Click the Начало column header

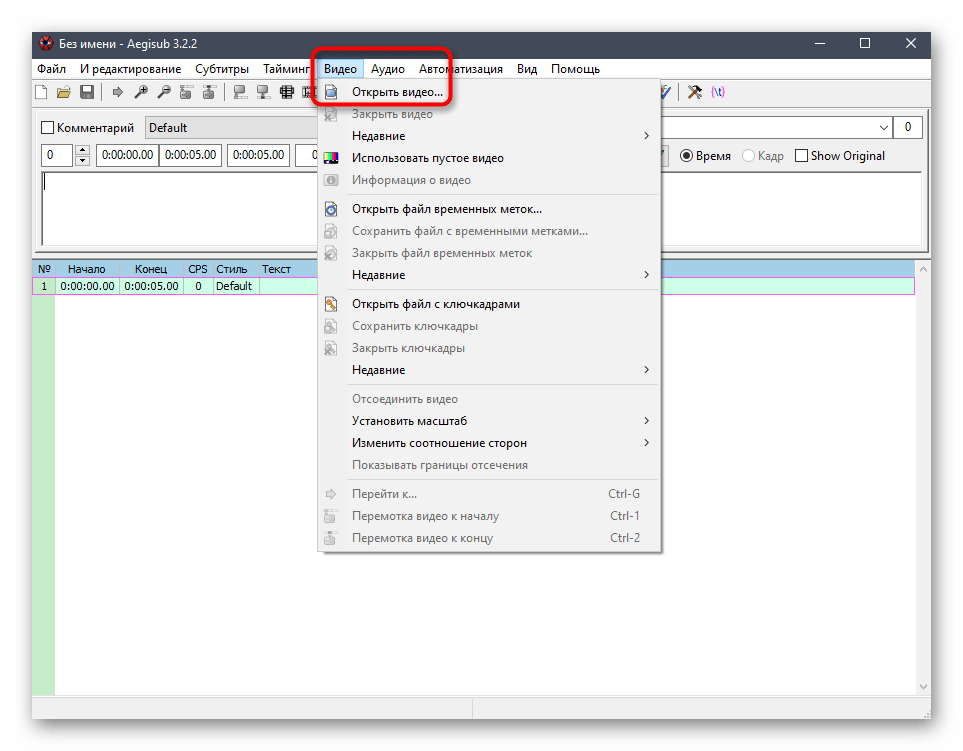pyautogui.click(x=87, y=269)
